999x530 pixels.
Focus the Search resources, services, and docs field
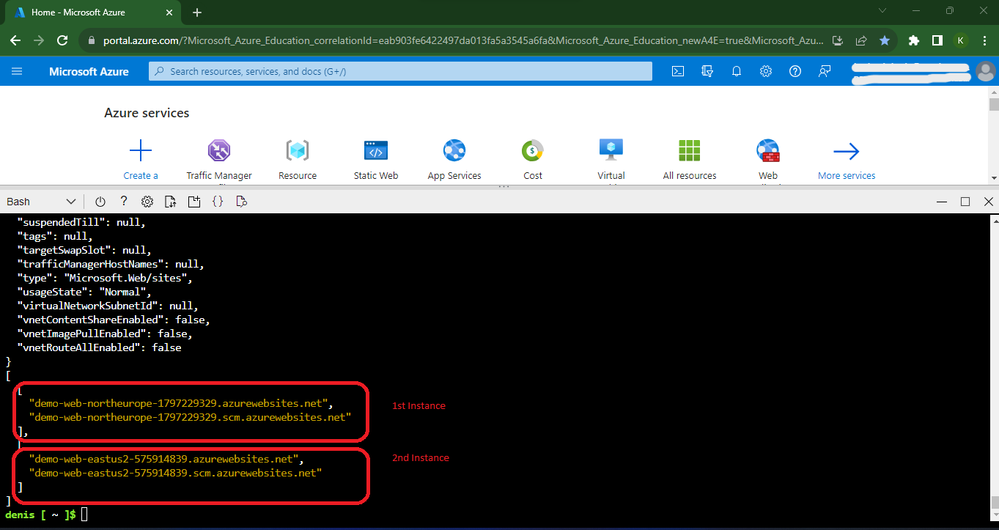(x=400, y=71)
